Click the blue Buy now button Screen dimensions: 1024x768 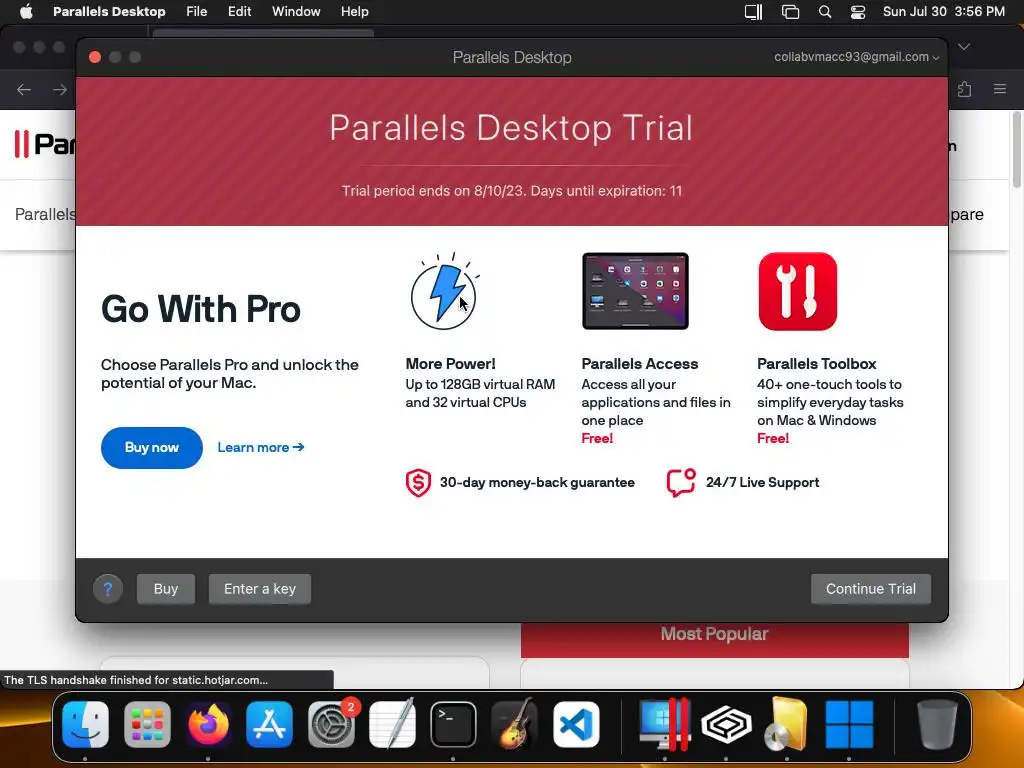click(152, 448)
